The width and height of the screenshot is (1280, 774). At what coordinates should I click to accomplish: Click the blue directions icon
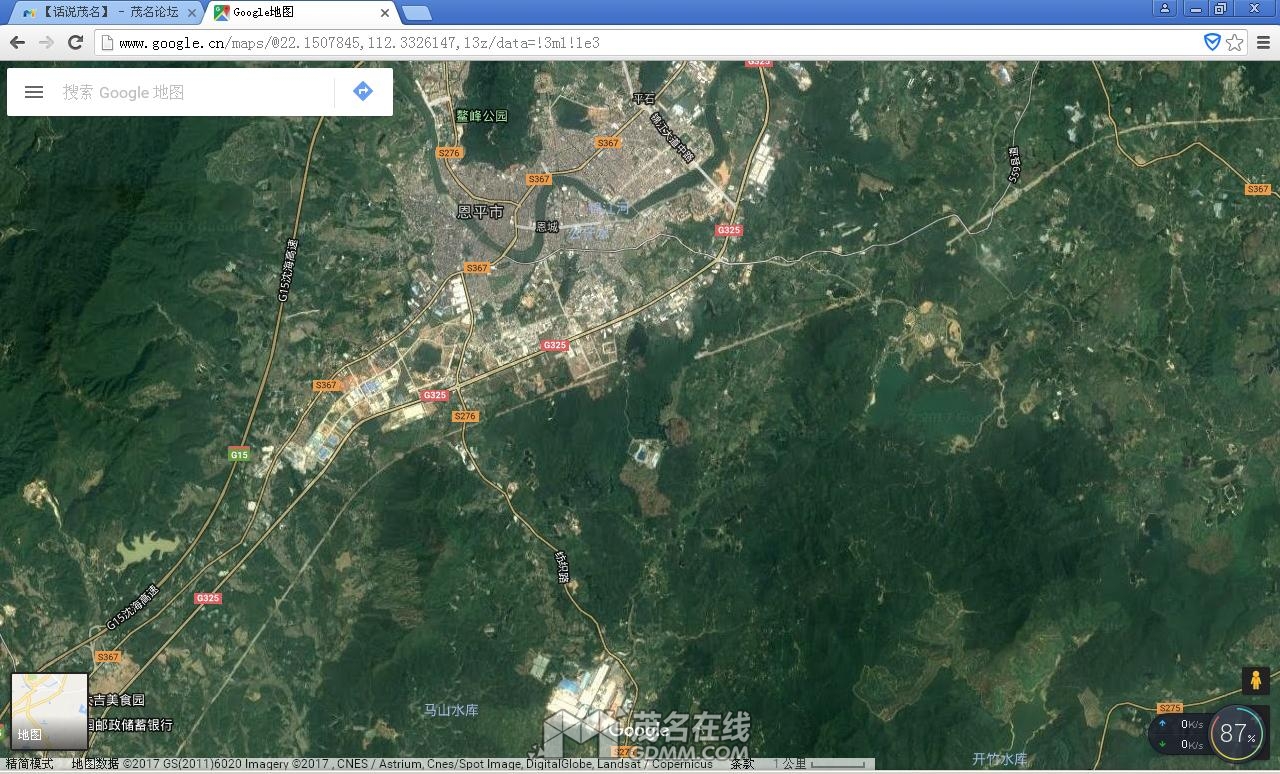363,92
